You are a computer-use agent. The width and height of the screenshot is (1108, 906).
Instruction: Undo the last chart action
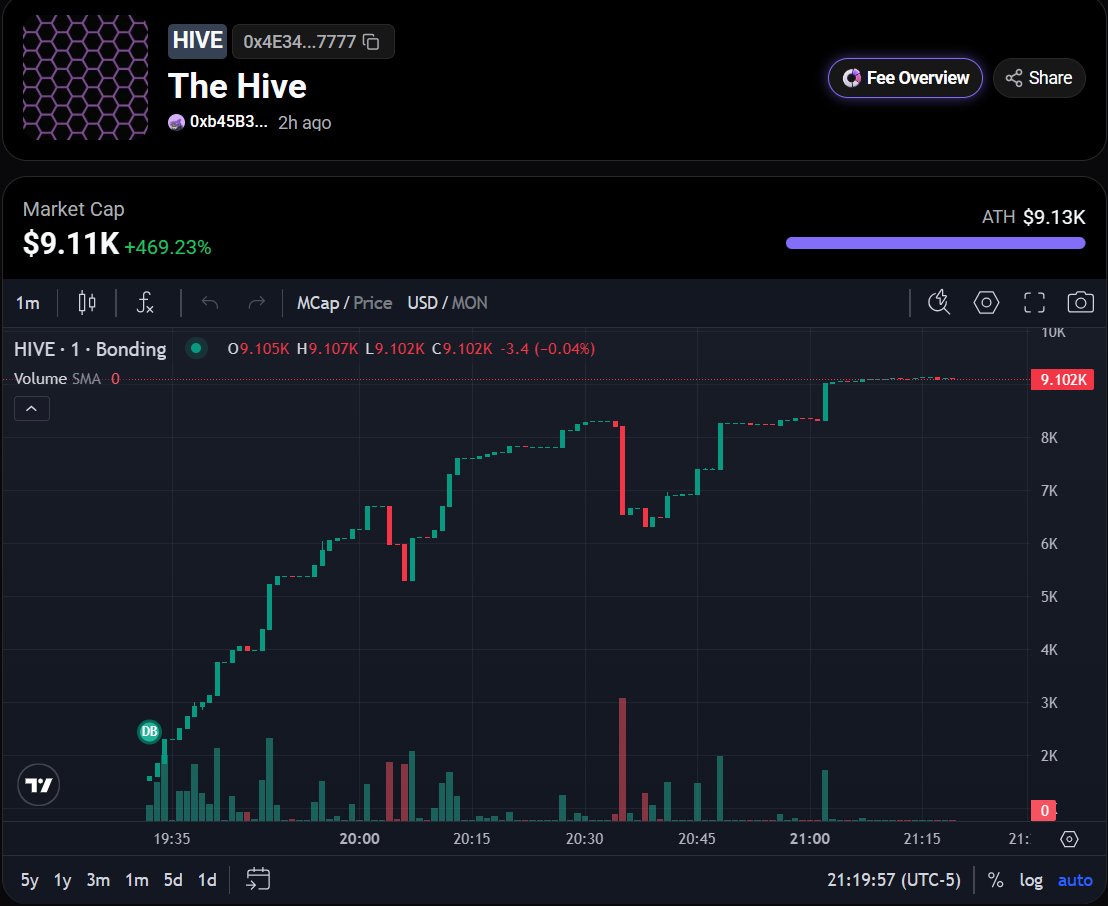[x=210, y=303]
